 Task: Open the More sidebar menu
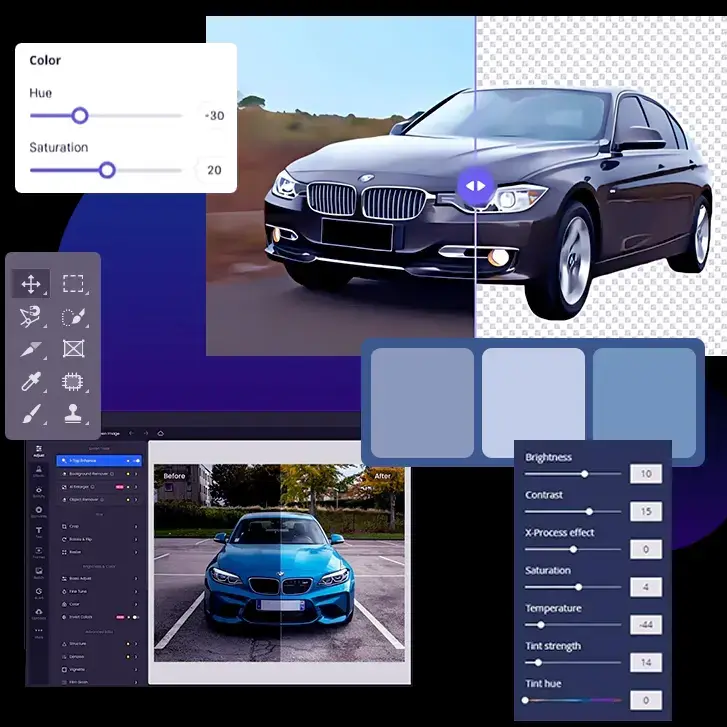pos(39,633)
